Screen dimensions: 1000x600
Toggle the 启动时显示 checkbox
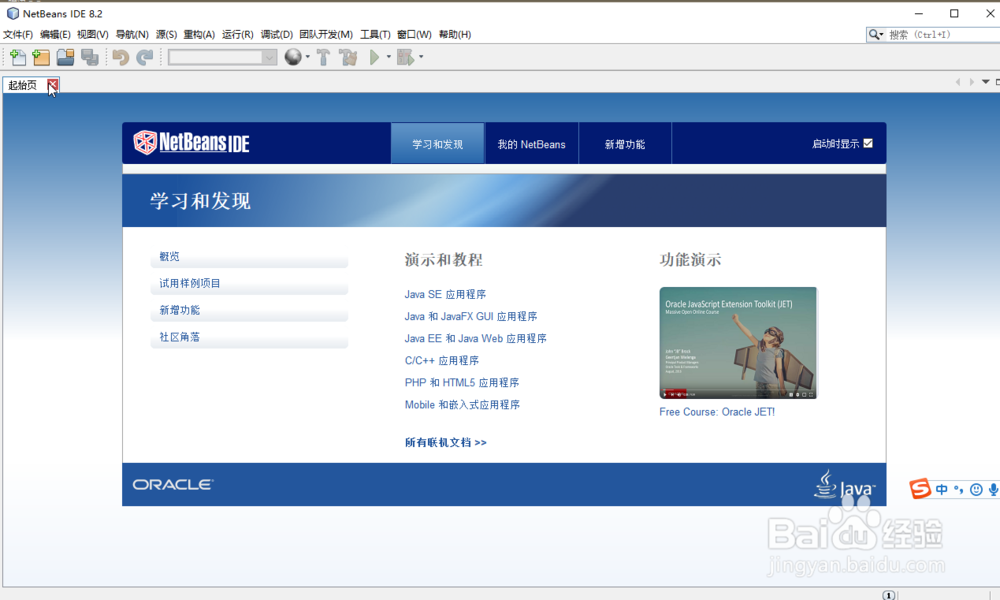click(x=868, y=143)
